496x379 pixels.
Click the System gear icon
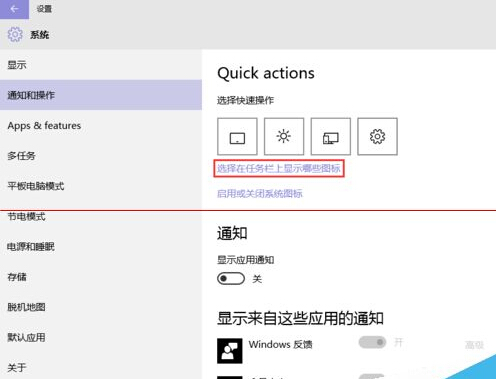click(15, 34)
